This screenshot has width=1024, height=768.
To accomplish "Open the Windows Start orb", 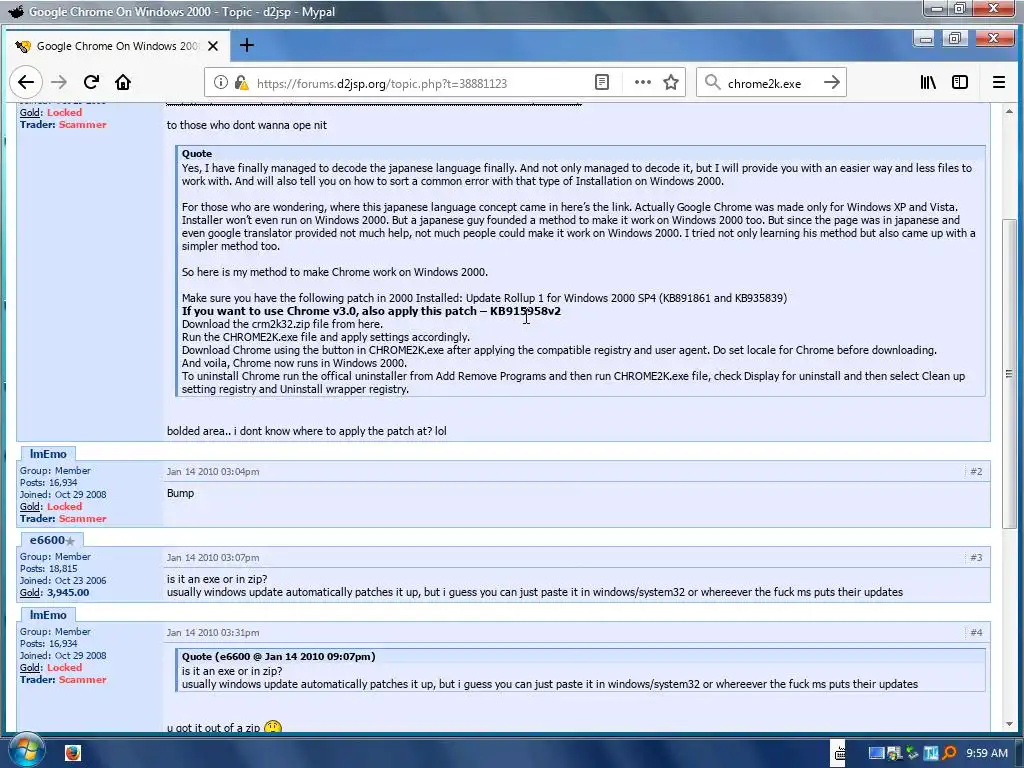I will (25, 751).
